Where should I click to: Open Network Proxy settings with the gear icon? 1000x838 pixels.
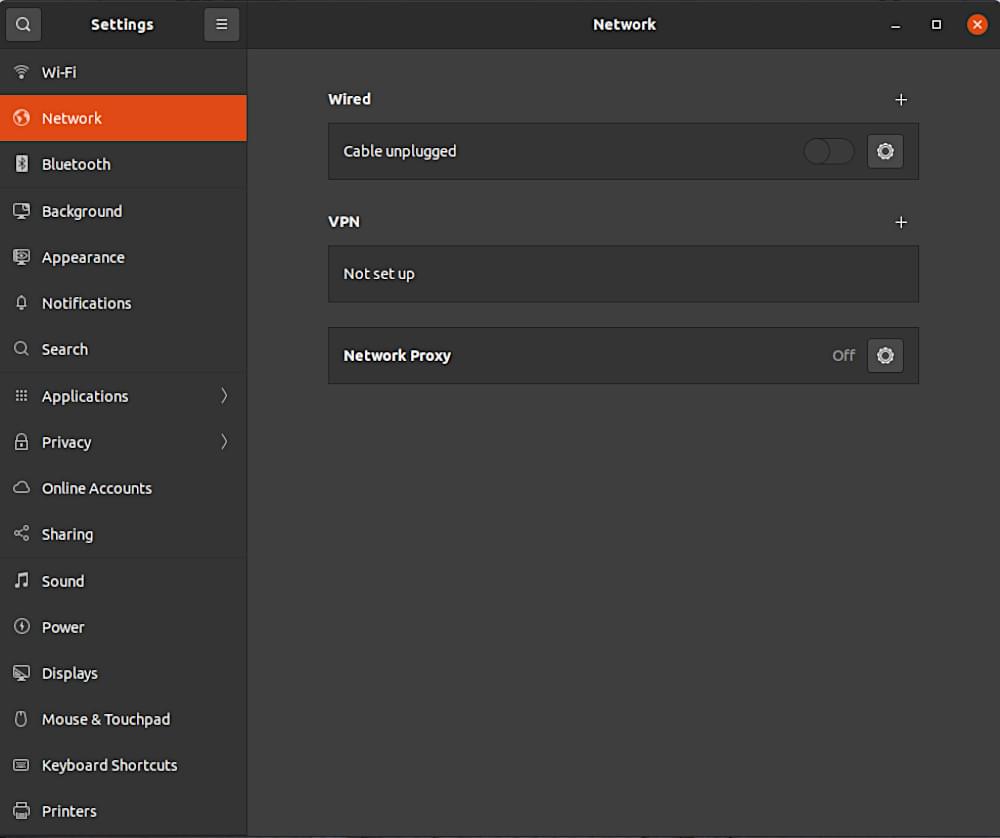tap(885, 355)
